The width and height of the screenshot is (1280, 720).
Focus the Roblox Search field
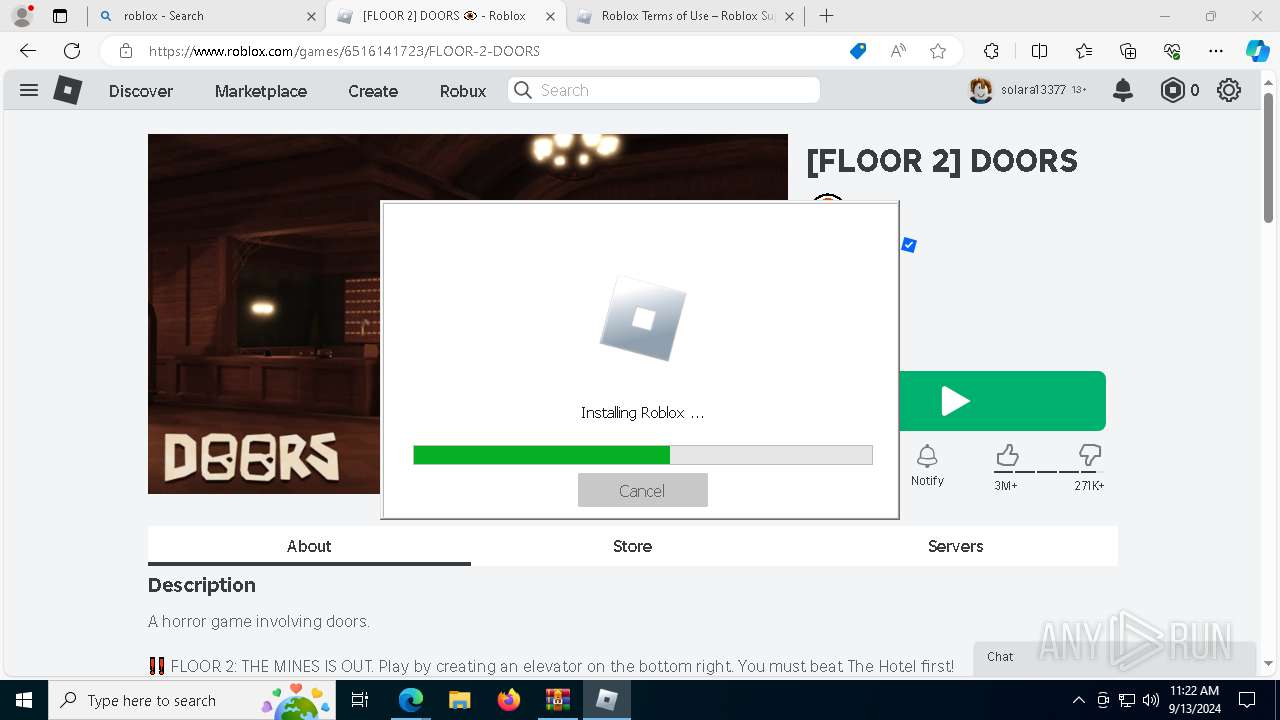[x=664, y=90]
